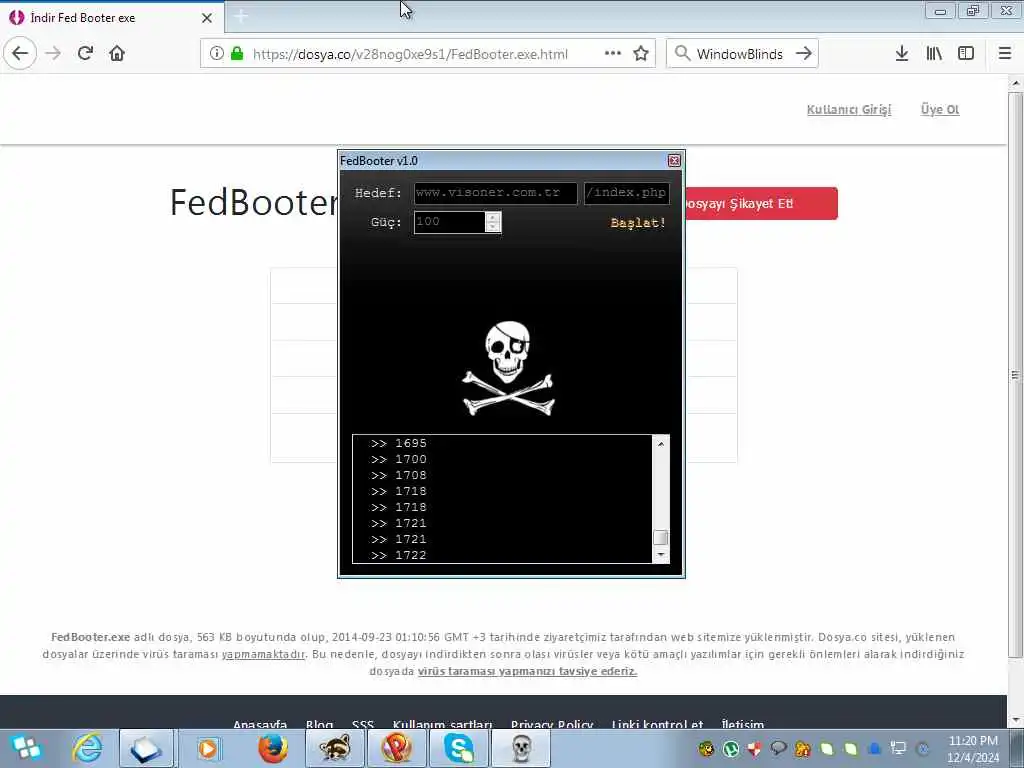Screen dimensions: 1024x768
Task: Select the log line >> 1695
Action: click(398, 443)
